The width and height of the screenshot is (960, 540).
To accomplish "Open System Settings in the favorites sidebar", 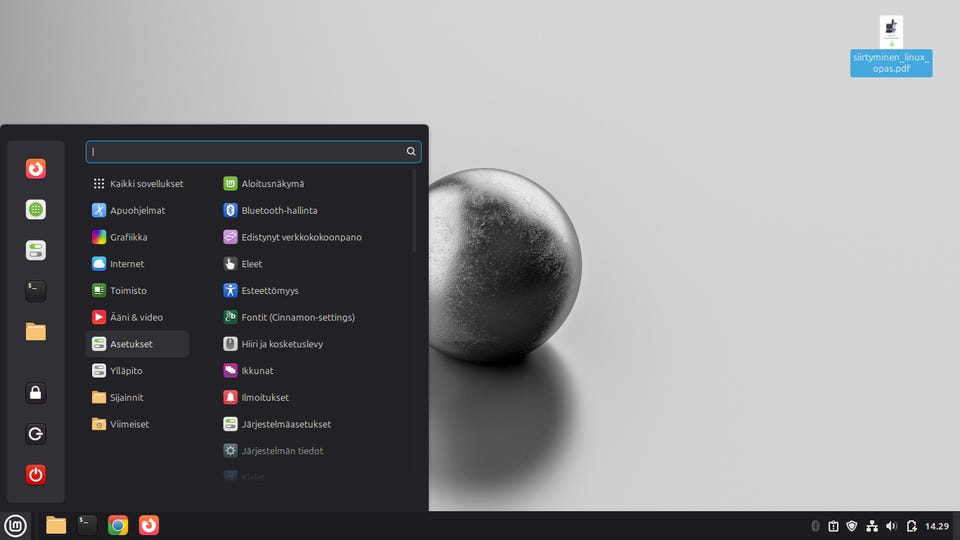I will [36, 250].
